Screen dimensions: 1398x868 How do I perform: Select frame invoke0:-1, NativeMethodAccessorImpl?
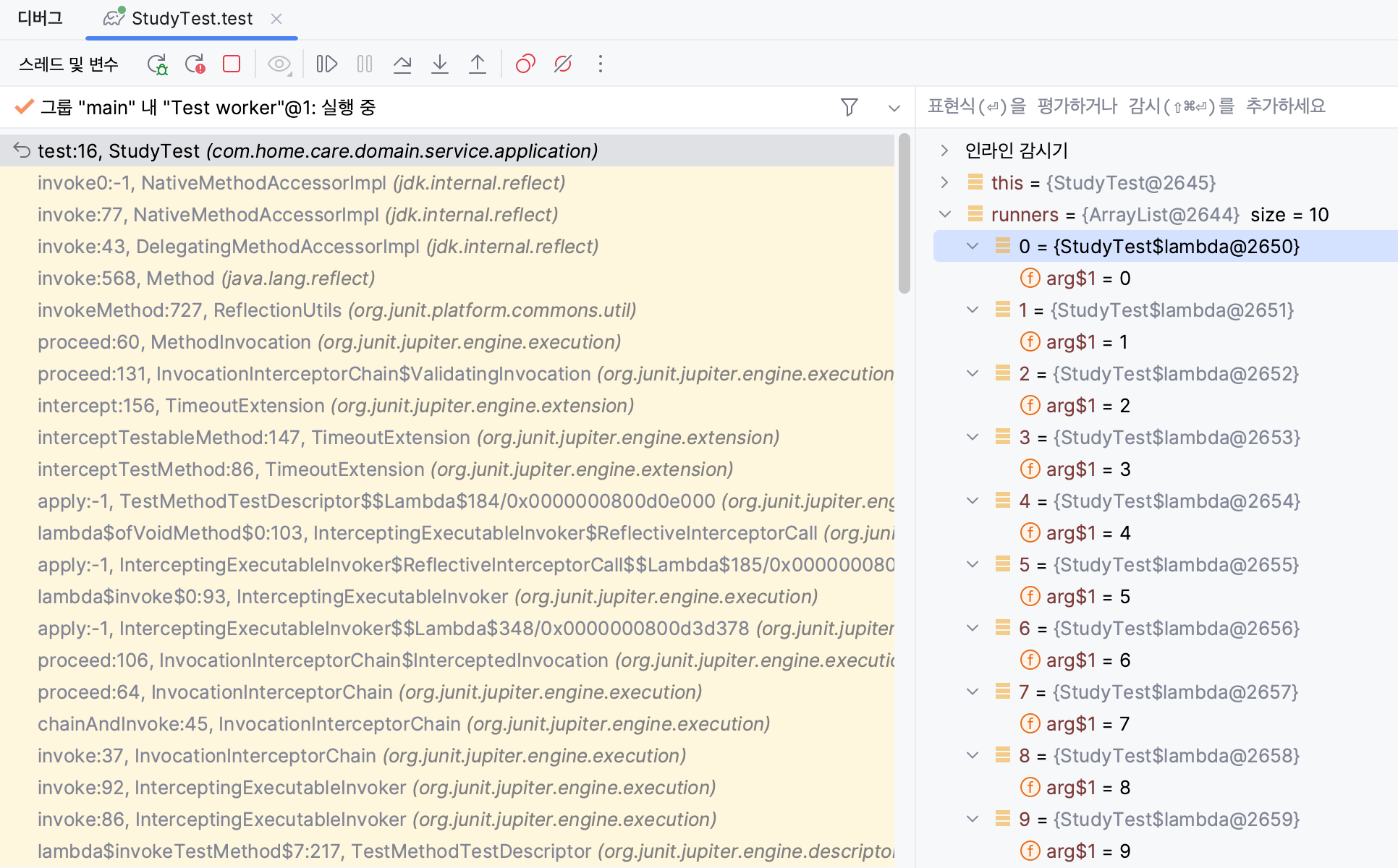(447, 182)
